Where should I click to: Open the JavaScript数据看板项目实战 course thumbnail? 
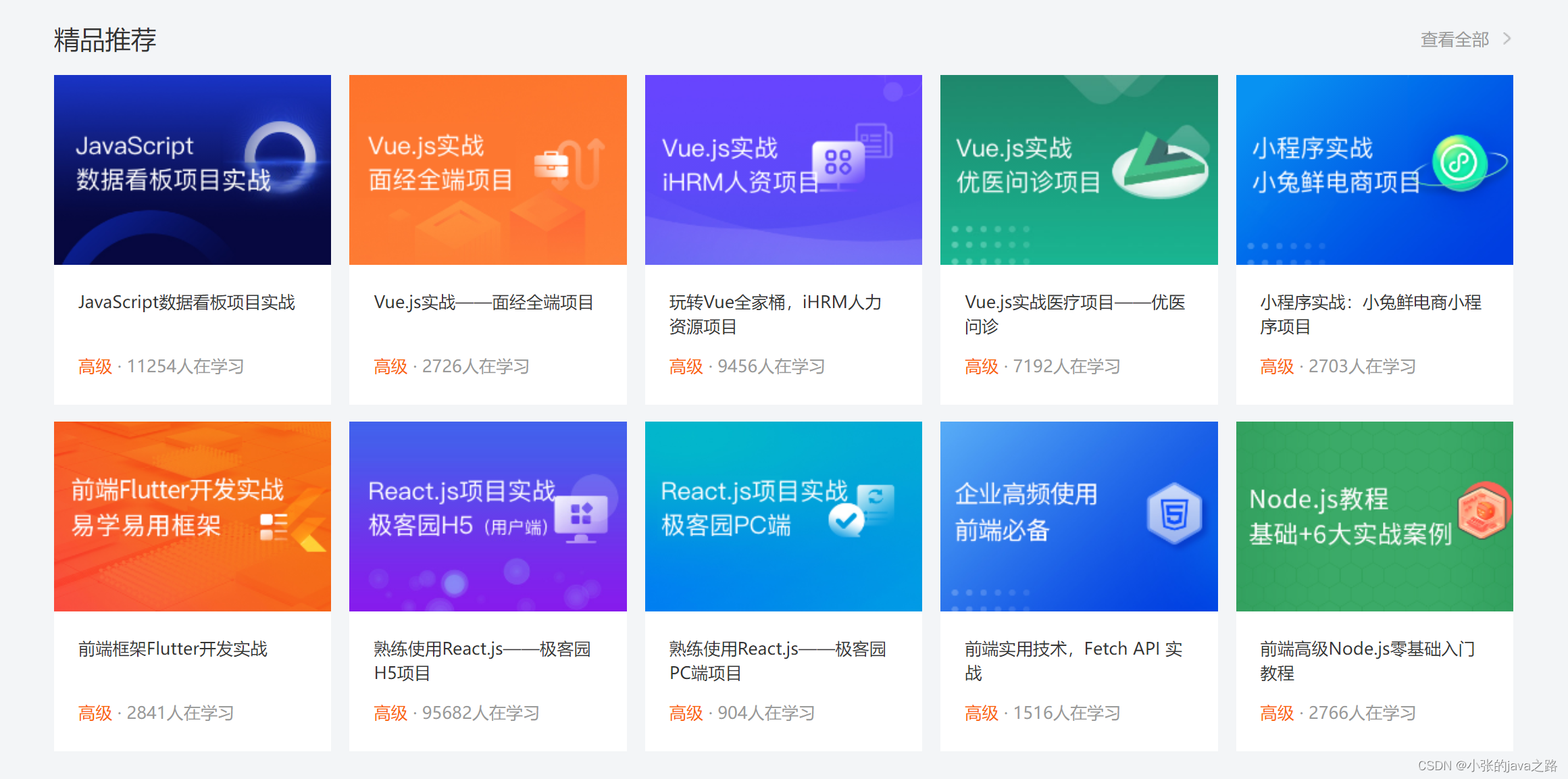193,170
